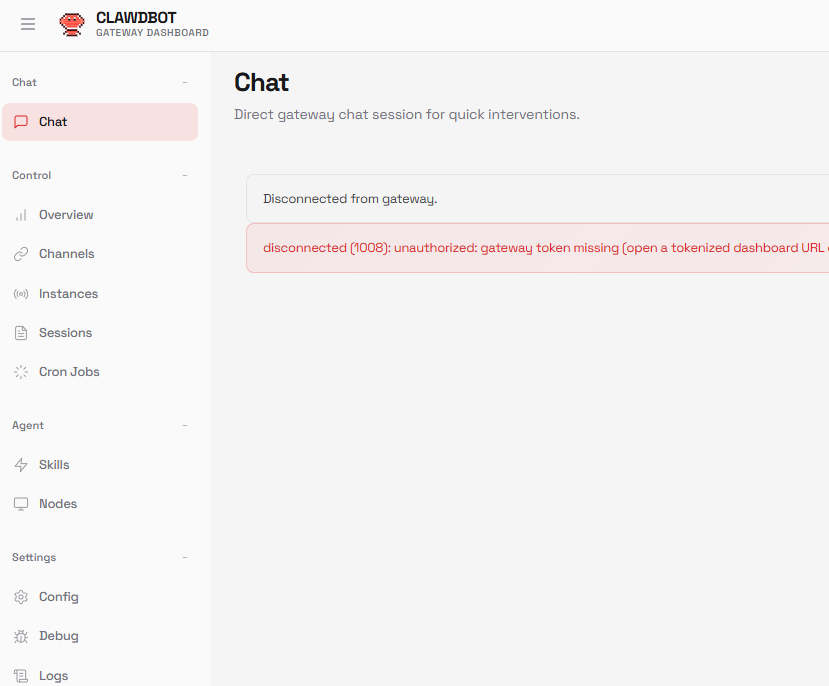Click the Config gear icon
Image resolution: width=829 pixels, height=686 pixels.
click(21, 597)
